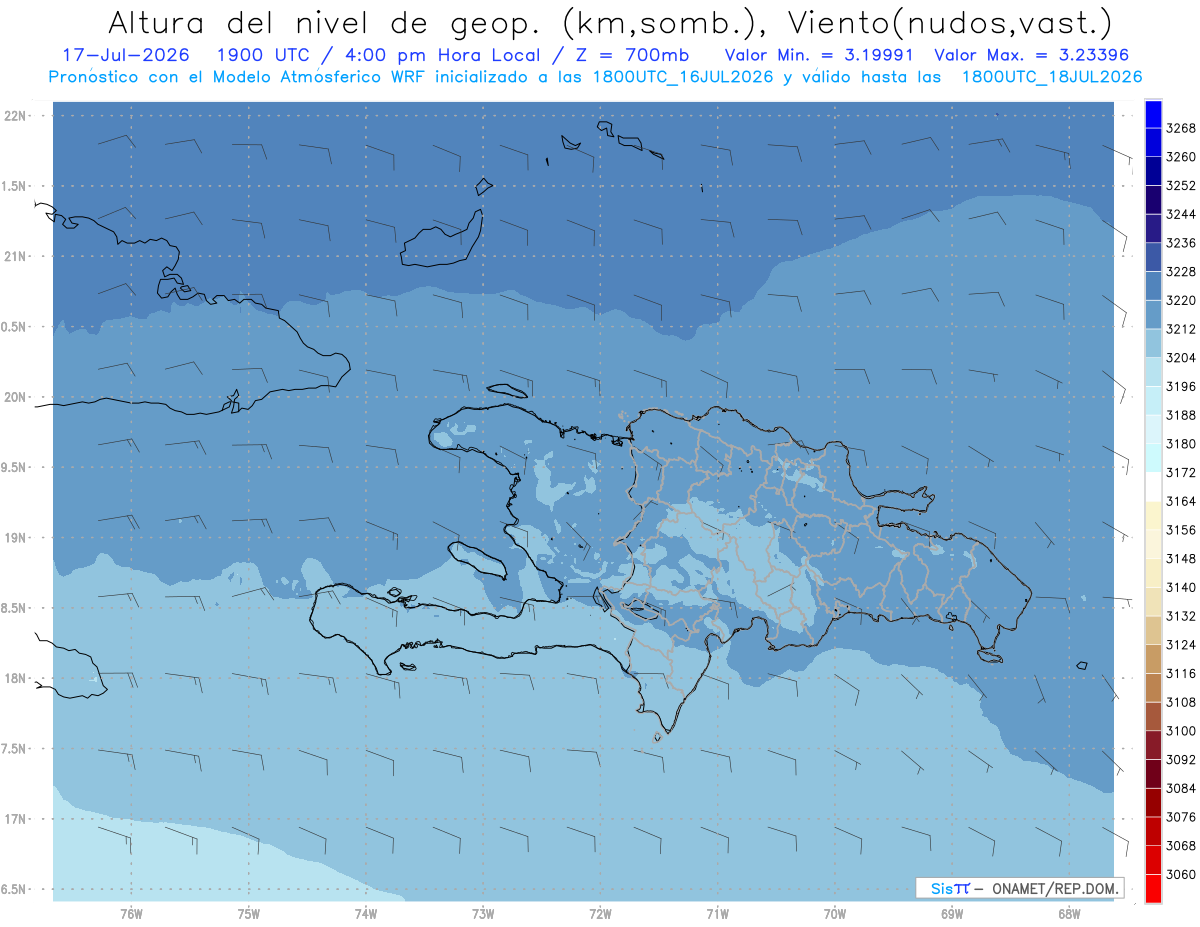
Task: Click the colorbar value '3172'
Action: pyautogui.click(x=1181, y=472)
